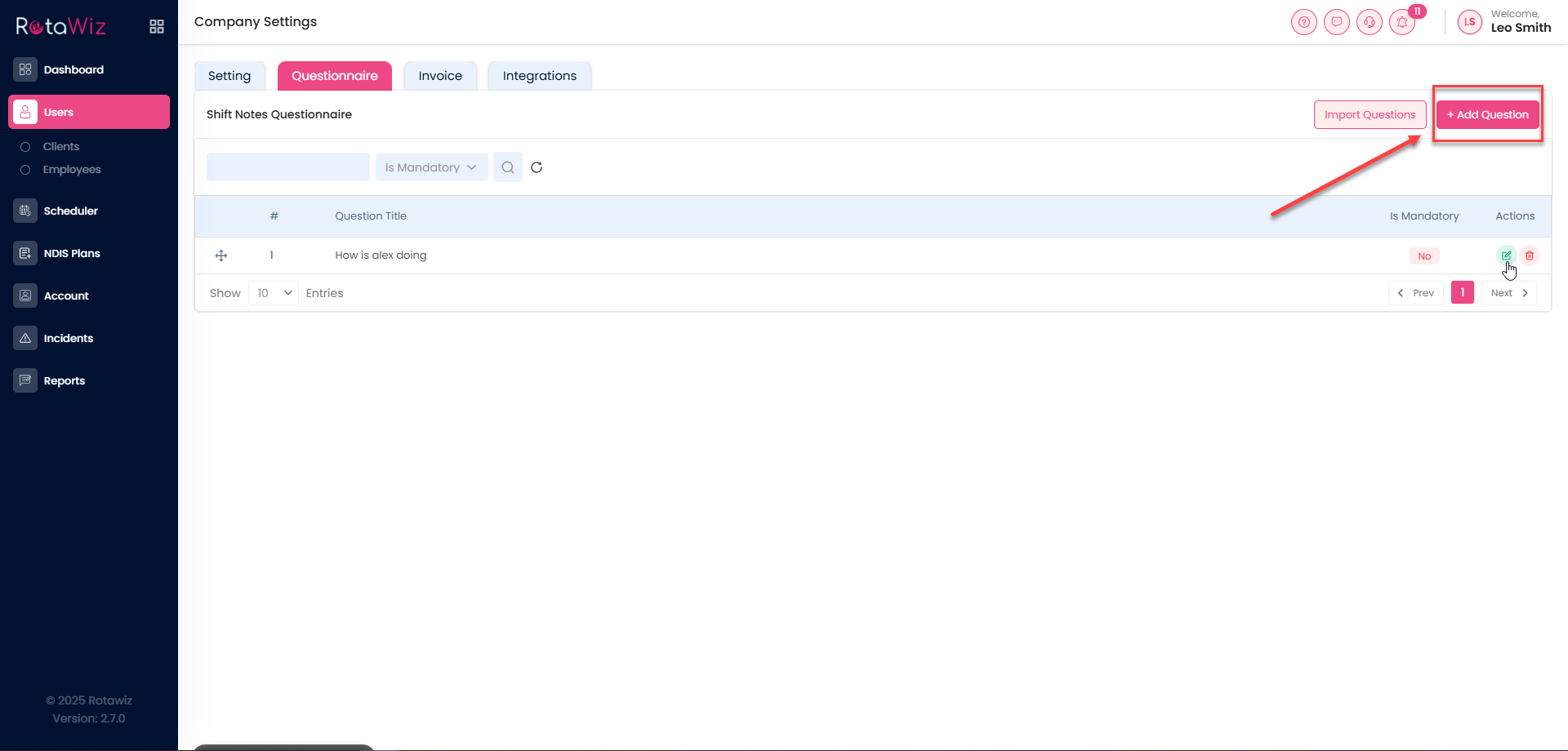Switch to the Integrations tab
Screen dimensions: 1568x751
coord(539,76)
